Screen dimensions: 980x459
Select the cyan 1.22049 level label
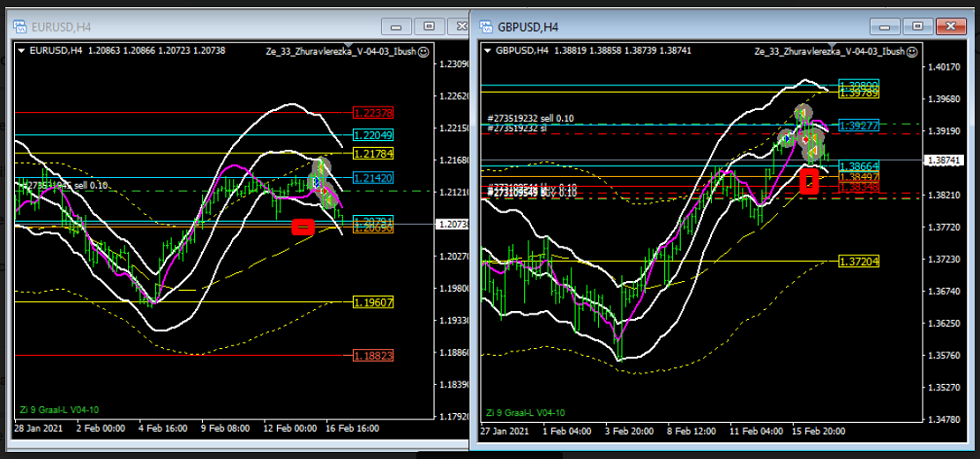372,135
